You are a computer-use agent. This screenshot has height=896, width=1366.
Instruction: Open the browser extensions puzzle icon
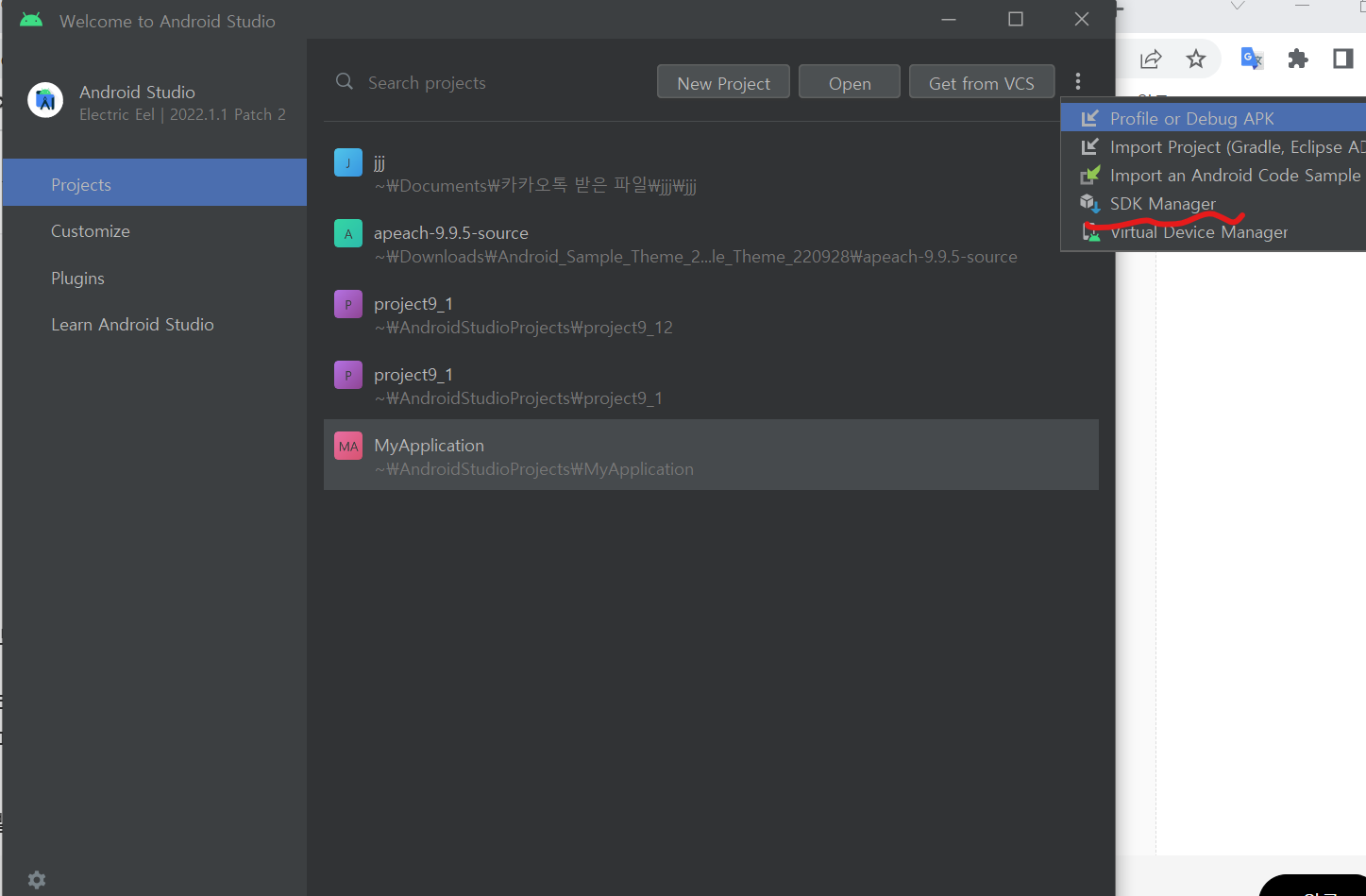pyautogui.click(x=1298, y=59)
